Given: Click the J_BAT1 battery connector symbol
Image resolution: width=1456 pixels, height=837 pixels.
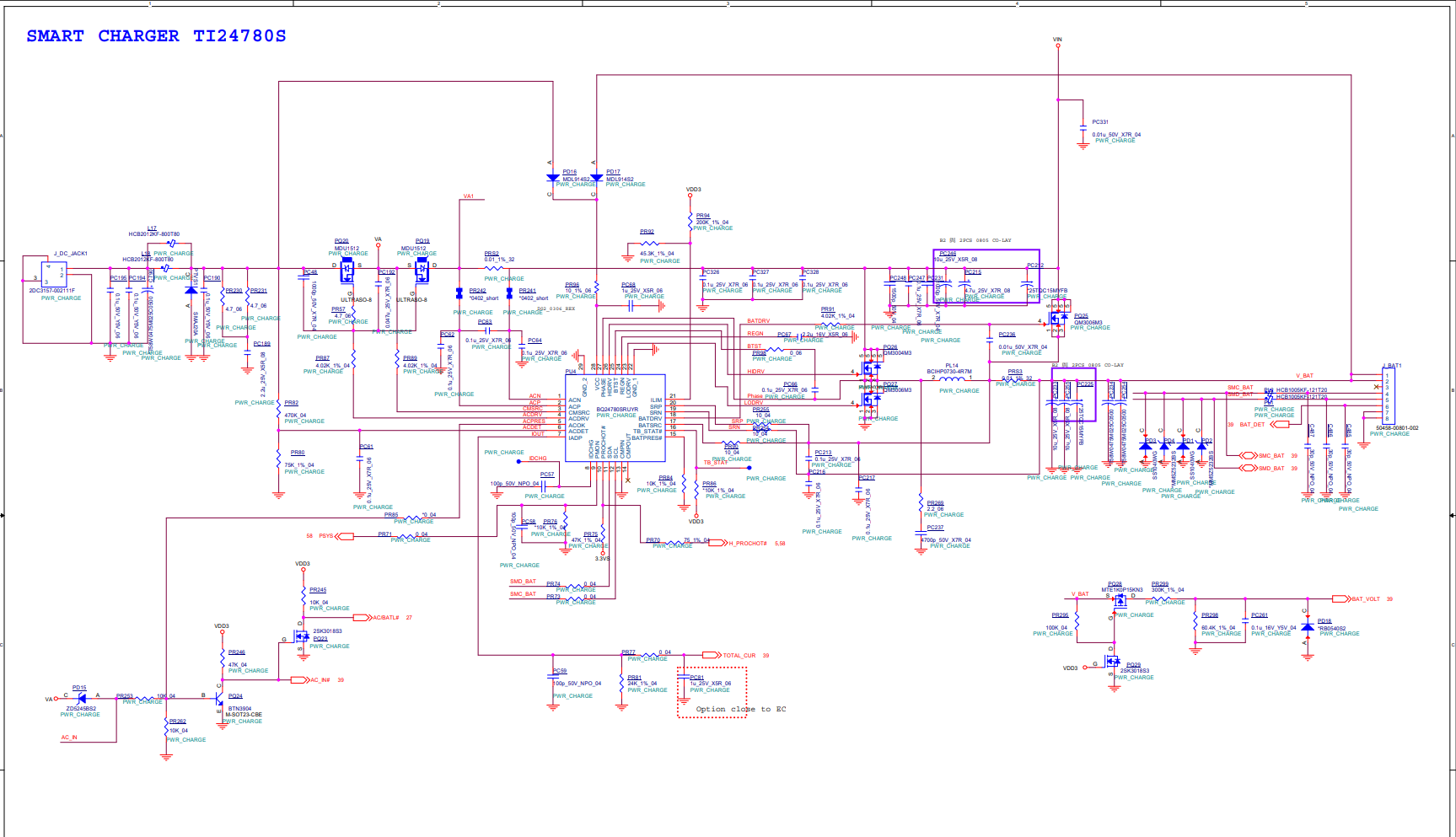Looking at the screenshot, I should (x=1389, y=397).
